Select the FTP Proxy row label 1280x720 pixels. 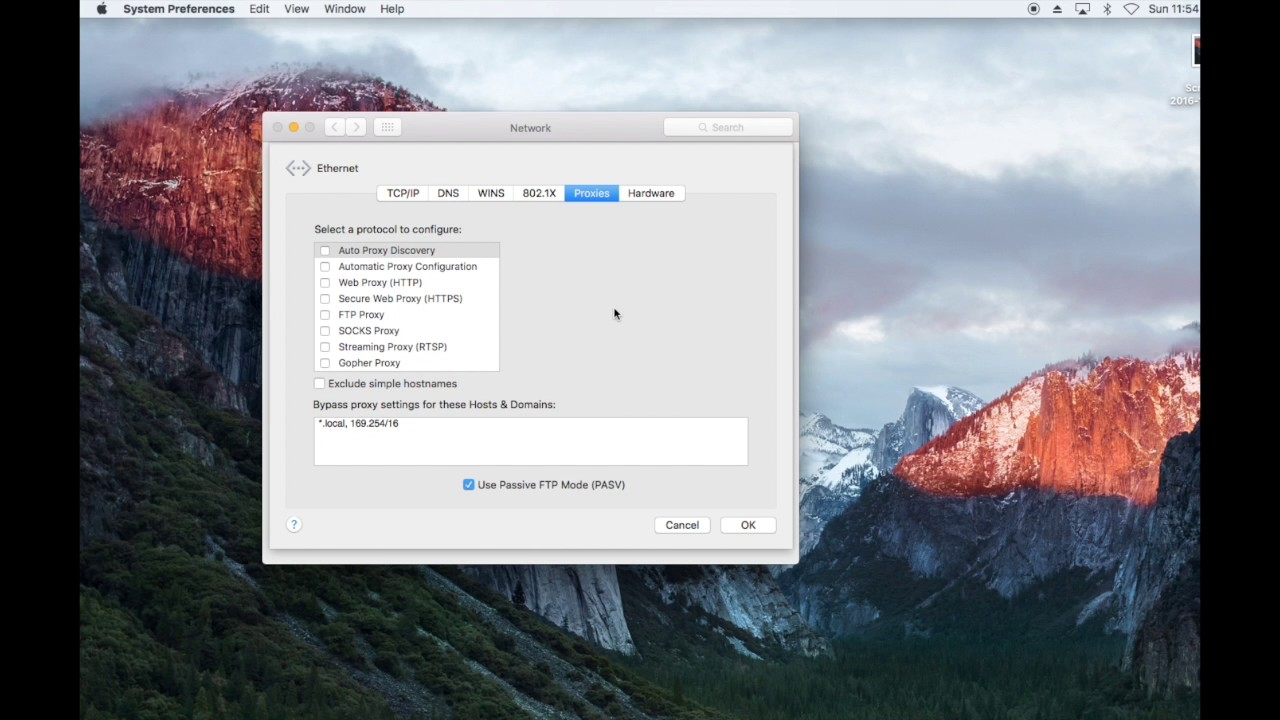pos(361,315)
